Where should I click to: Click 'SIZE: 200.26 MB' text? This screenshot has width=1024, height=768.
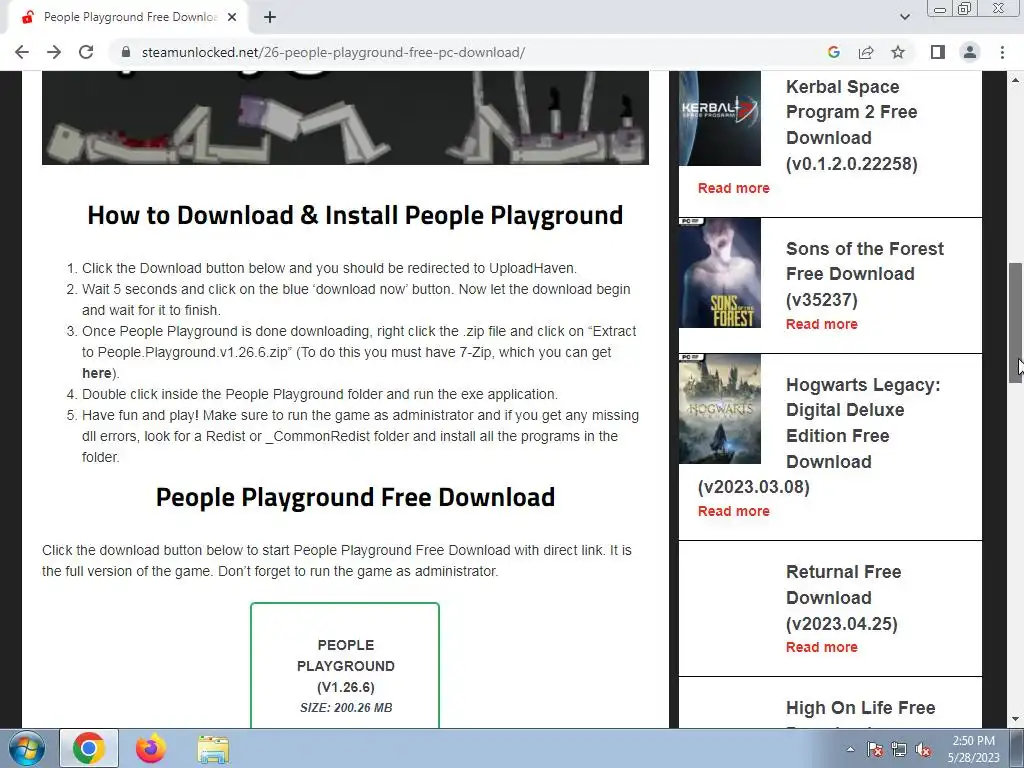coord(346,708)
